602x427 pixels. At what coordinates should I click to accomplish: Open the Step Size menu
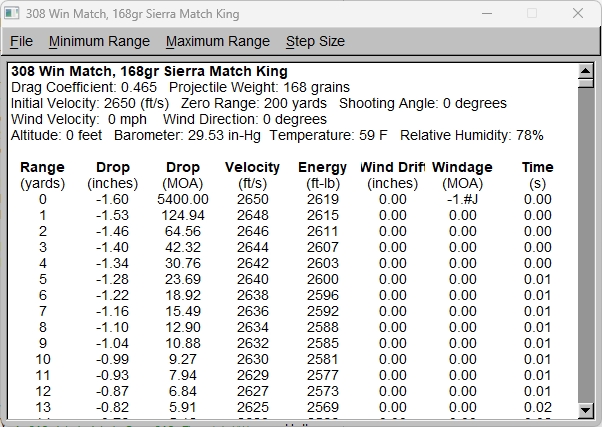tap(315, 41)
